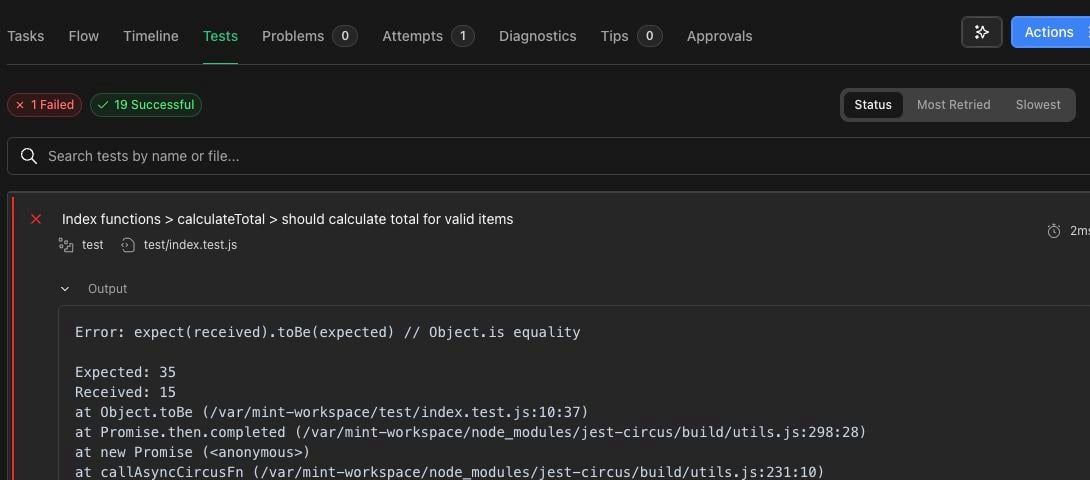This screenshot has width=1090, height=480.
Task: Open the failed calculateTotal test title
Action: click(x=287, y=219)
